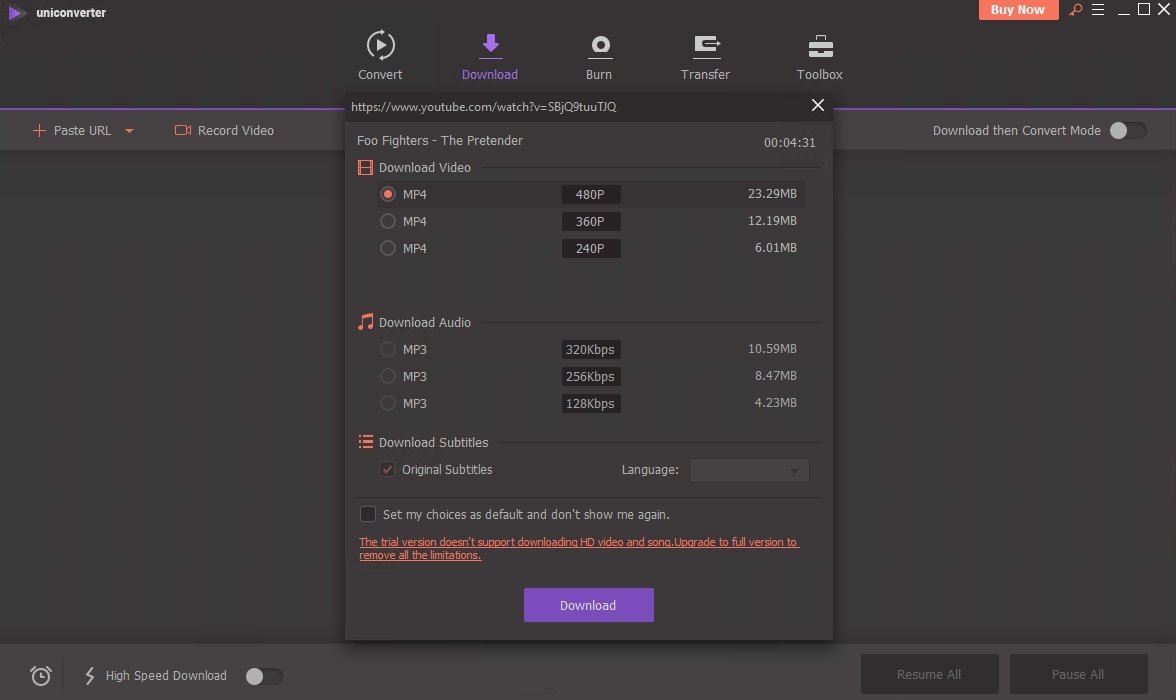Screen dimensions: 1176x700
Task: Click the 240P resolution label
Action: [591, 249]
